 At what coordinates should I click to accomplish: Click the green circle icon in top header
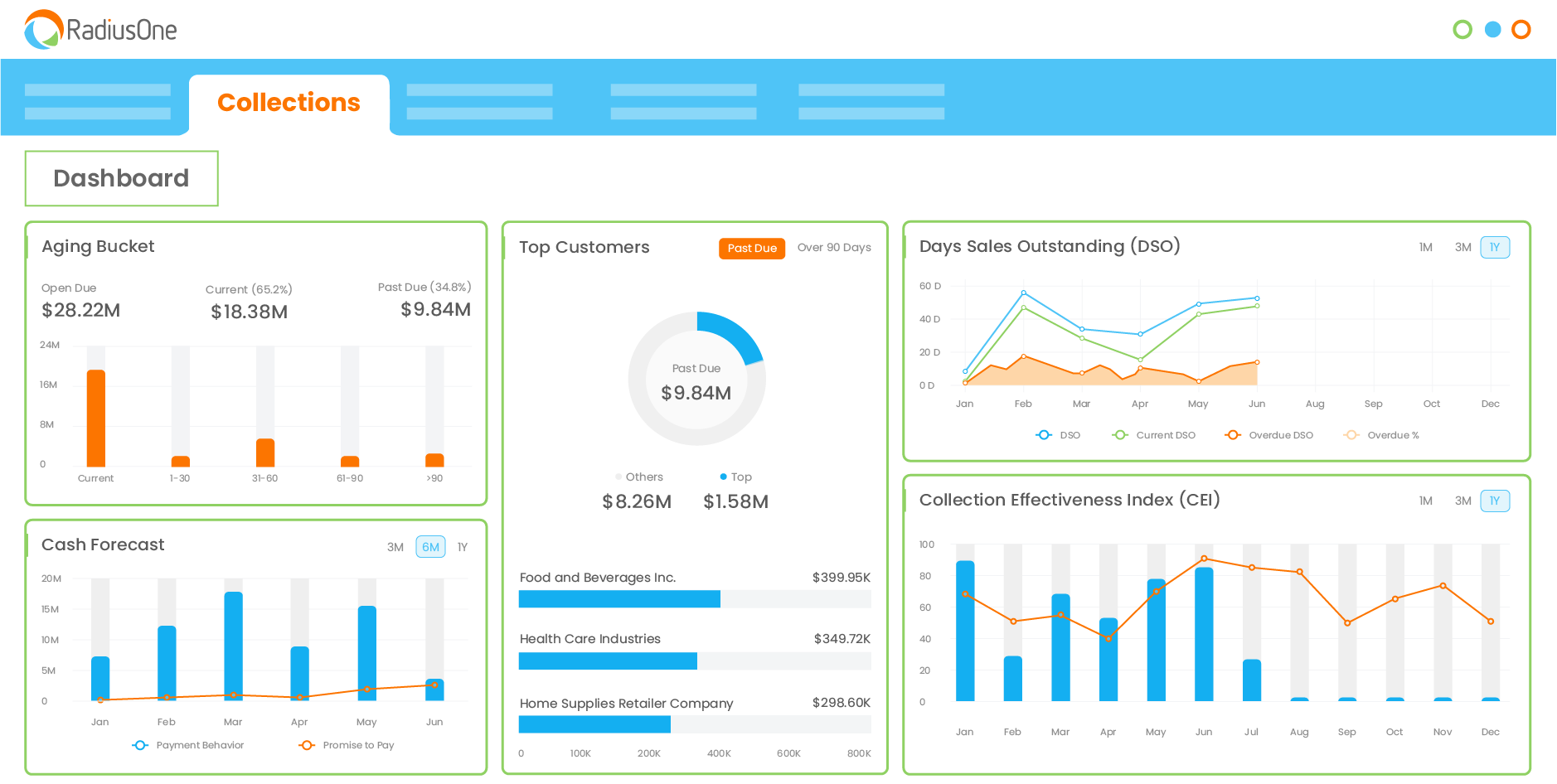[x=1462, y=29]
